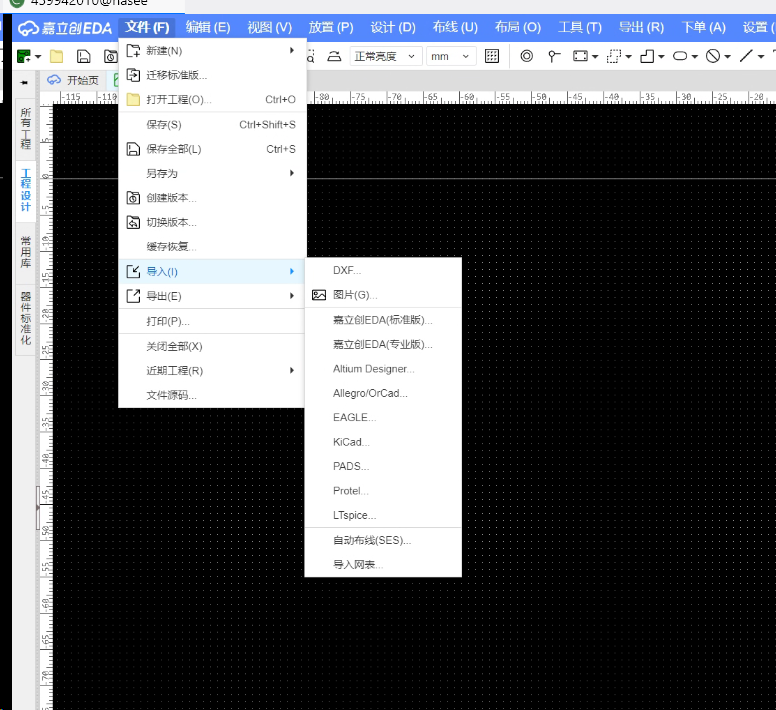Open the 设计 (D) menu

pyautogui.click(x=393, y=27)
